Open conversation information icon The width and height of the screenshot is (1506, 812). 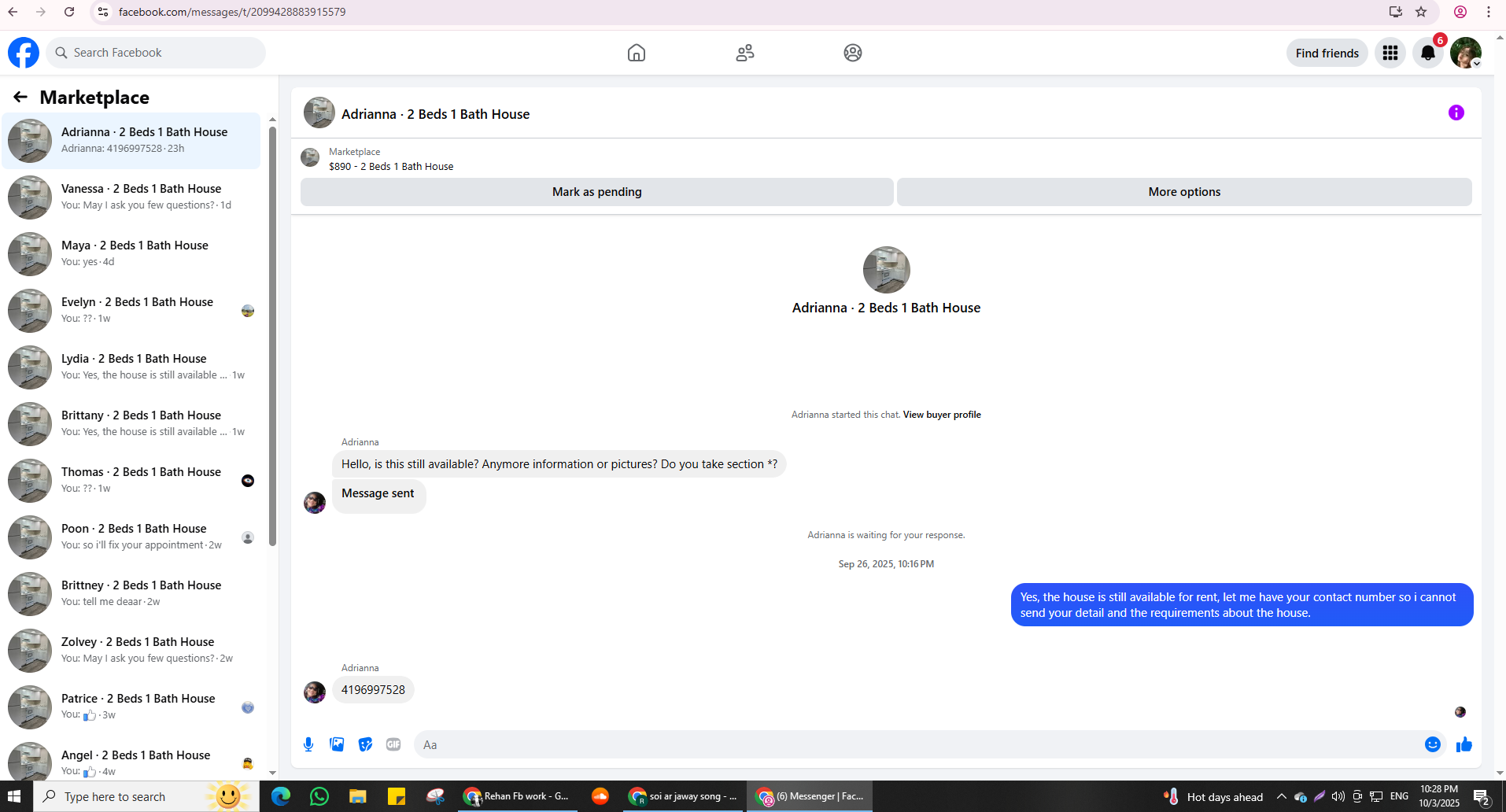point(1456,113)
